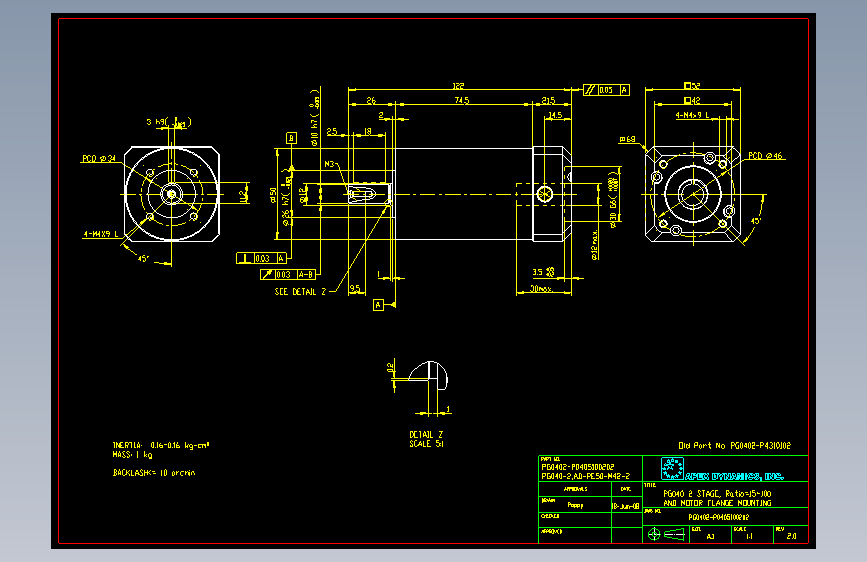867x562 pixels.
Task: Click part code PG040-2,AD-PE50-M42-Z
Action: point(585,476)
